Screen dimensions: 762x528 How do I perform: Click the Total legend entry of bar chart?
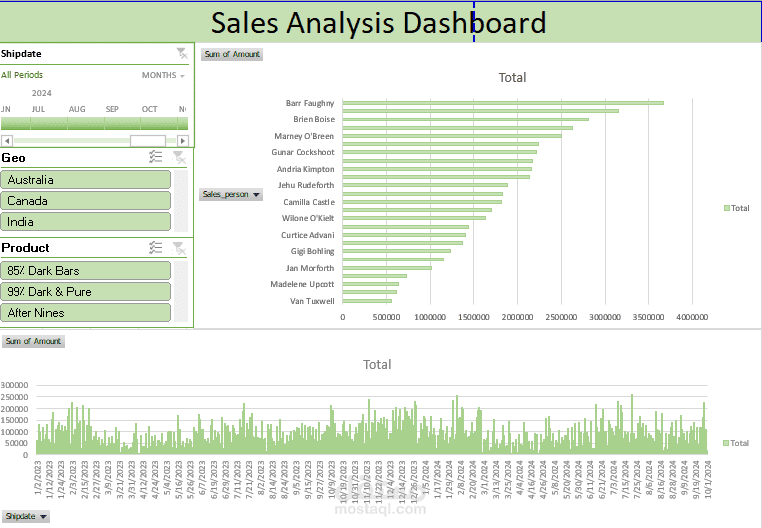737,208
